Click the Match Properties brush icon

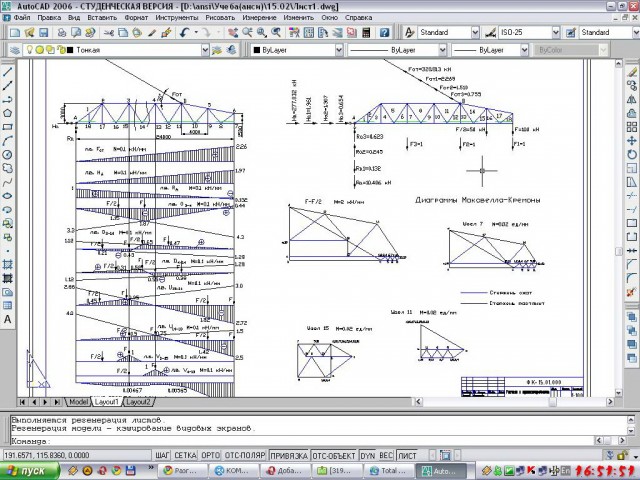[x=151, y=33]
